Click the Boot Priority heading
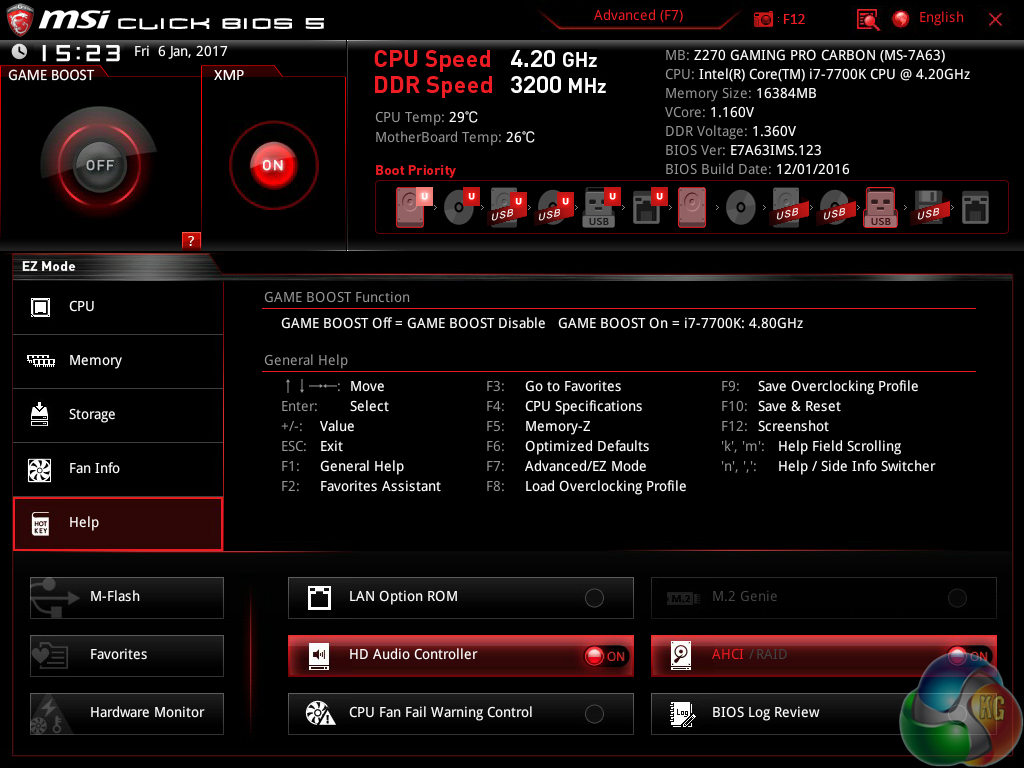1024x768 pixels. pyautogui.click(x=415, y=170)
